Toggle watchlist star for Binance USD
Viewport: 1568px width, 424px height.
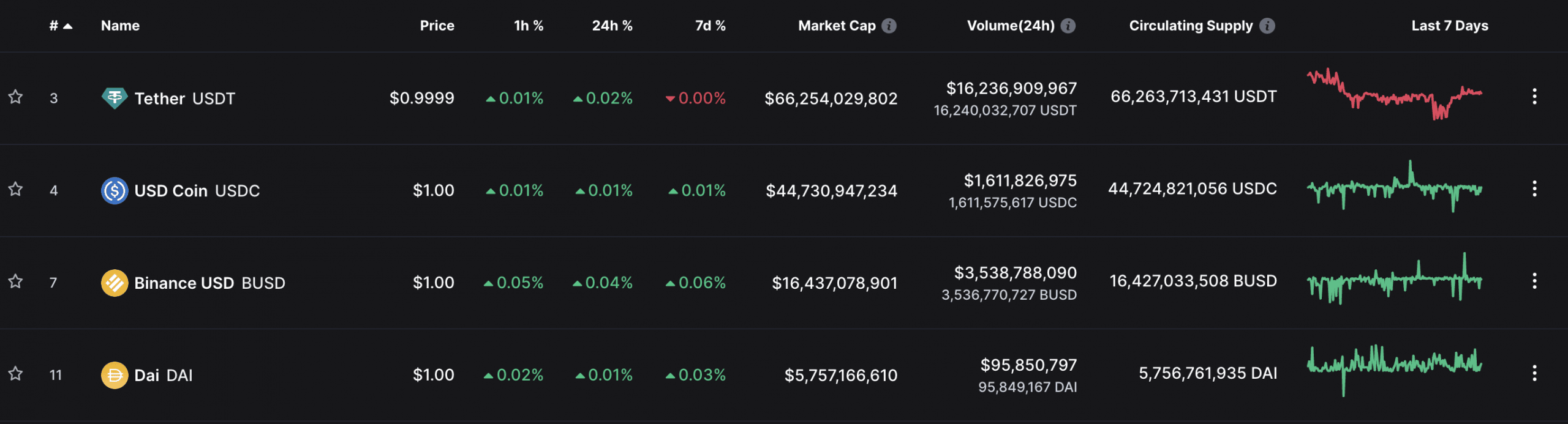pos(15,281)
